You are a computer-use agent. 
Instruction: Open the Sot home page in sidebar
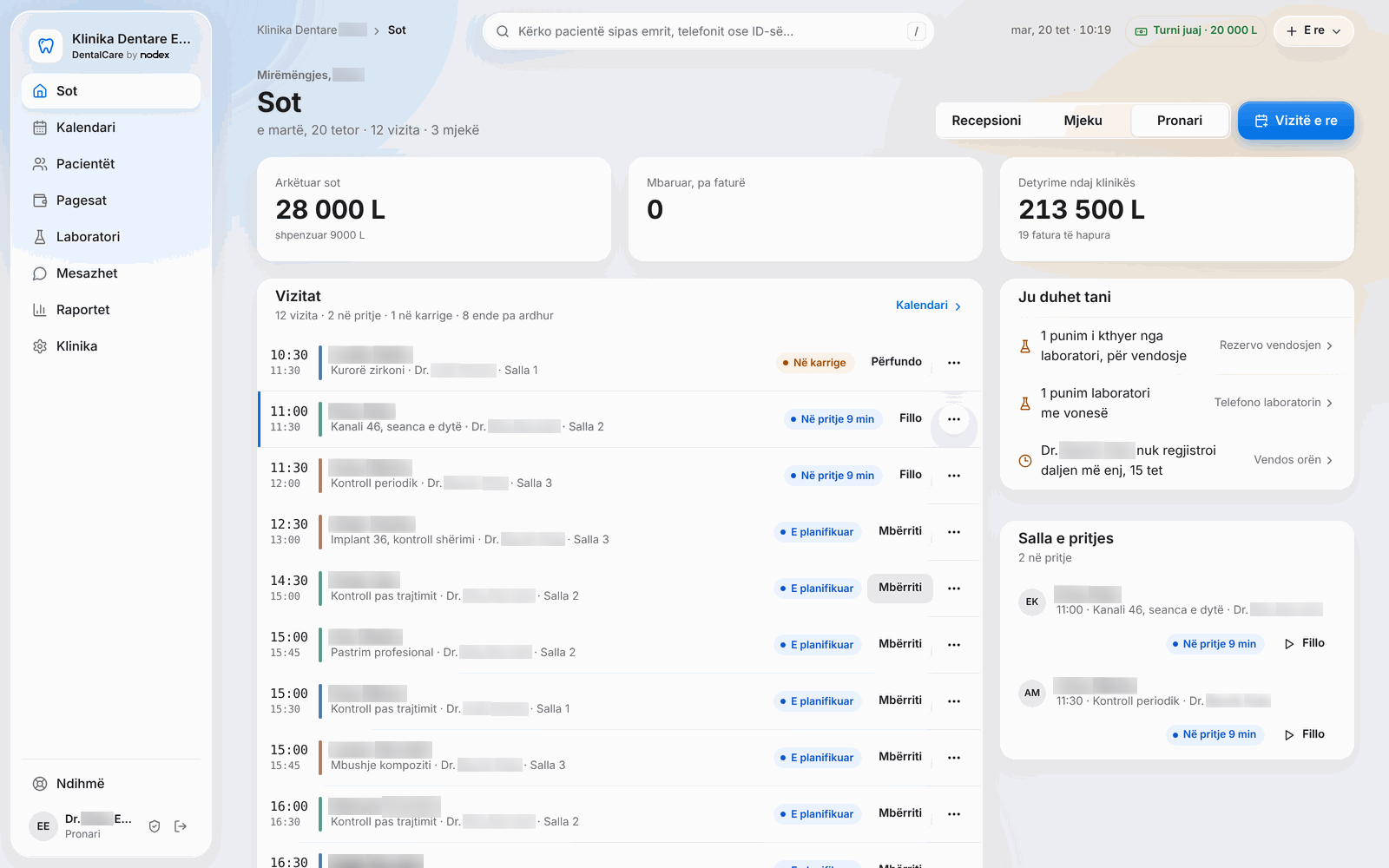[111, 91]
